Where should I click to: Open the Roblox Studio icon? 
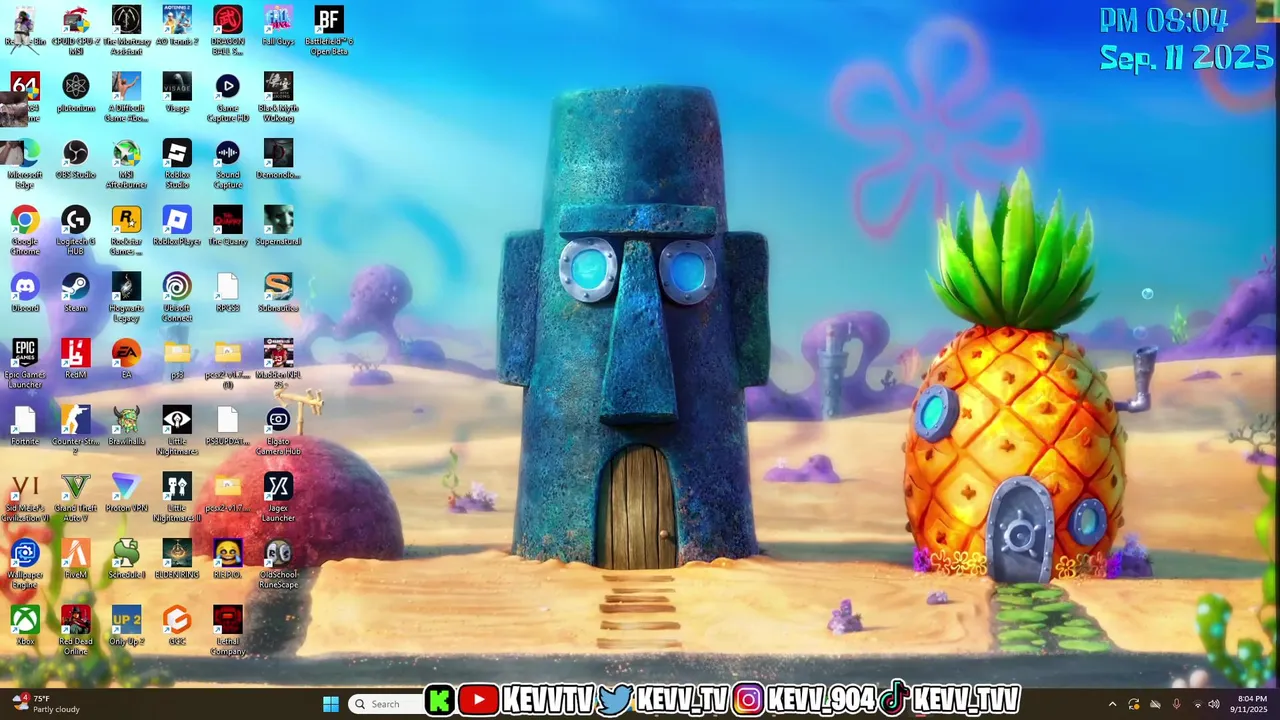(177, 164)
